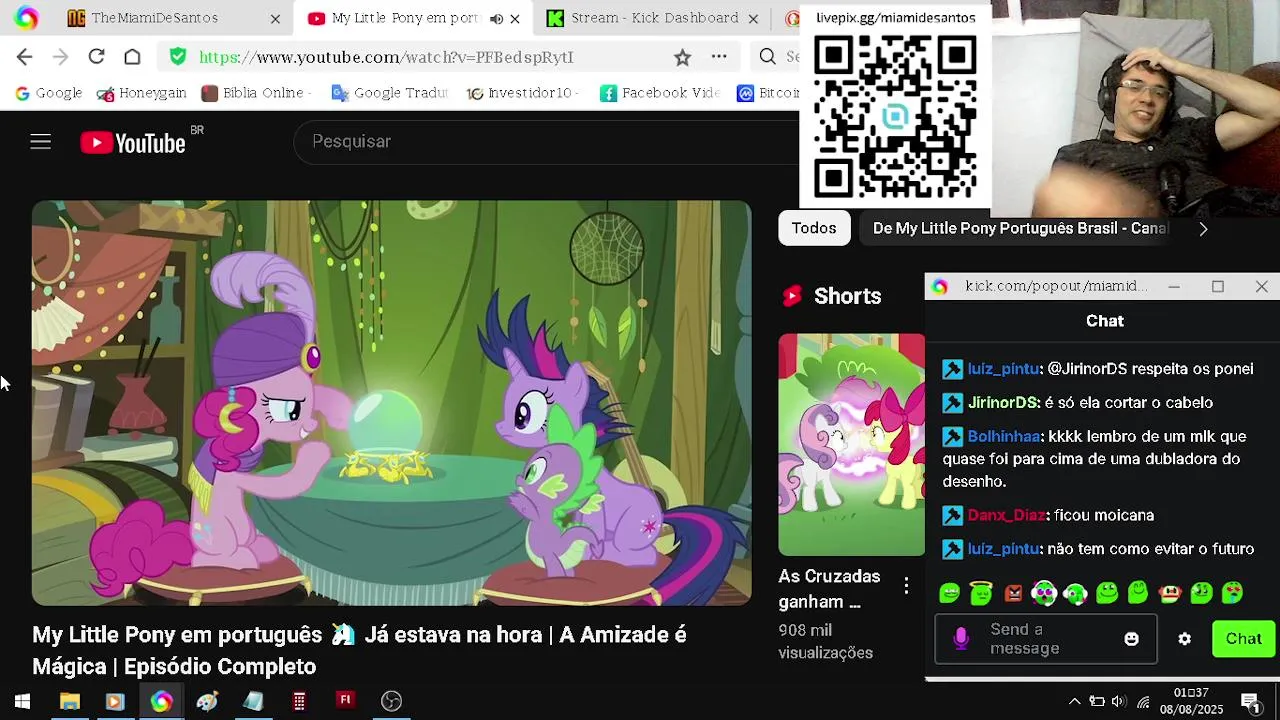
Task: Open the Adobe Flash taskbar icon
Action: [x=345, y=700]
